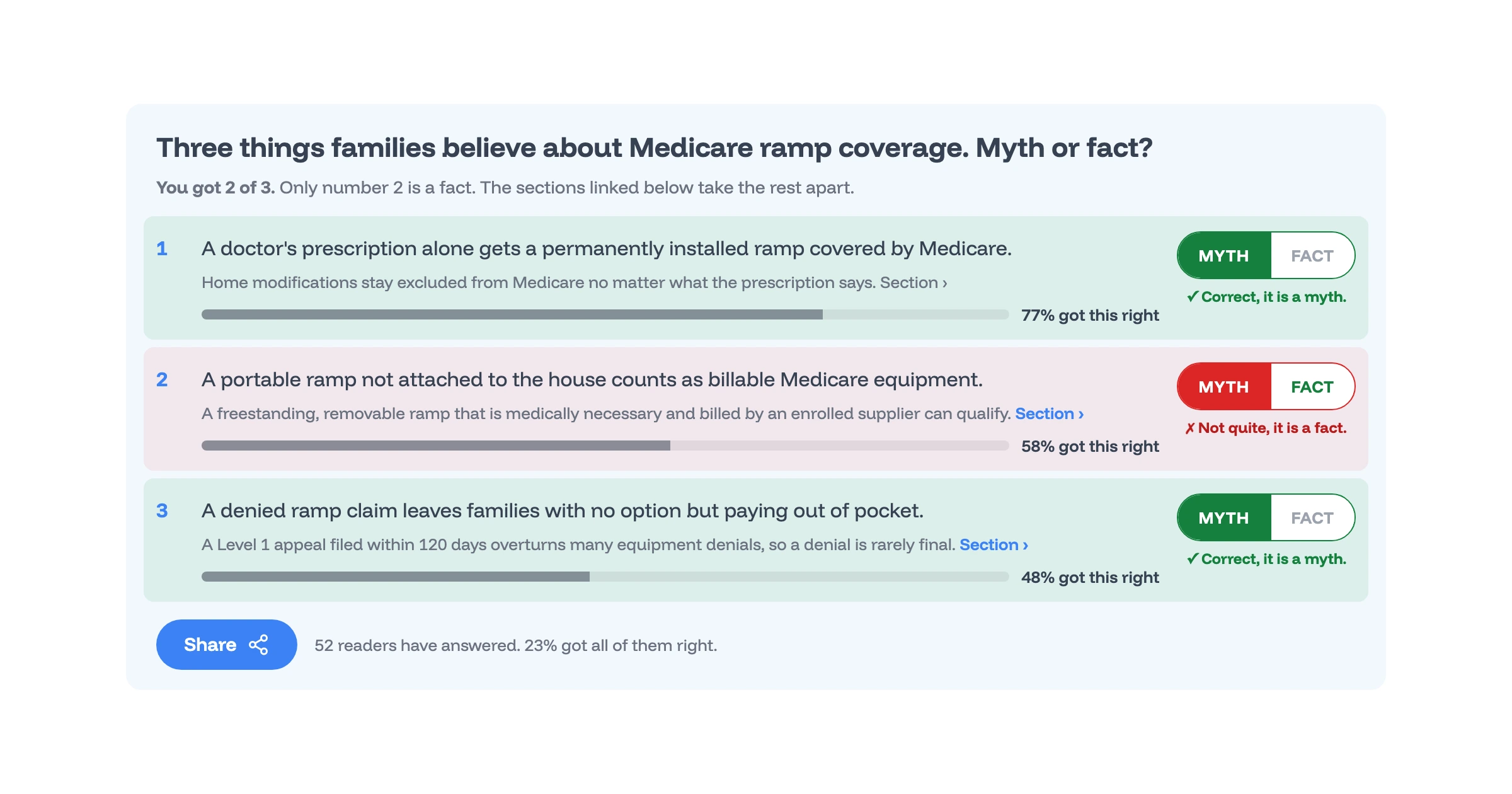This screenshot has height=794, width=1512.
Task: Choose MYTH for the denied ramp claim statement
Action: point(1224,517)
